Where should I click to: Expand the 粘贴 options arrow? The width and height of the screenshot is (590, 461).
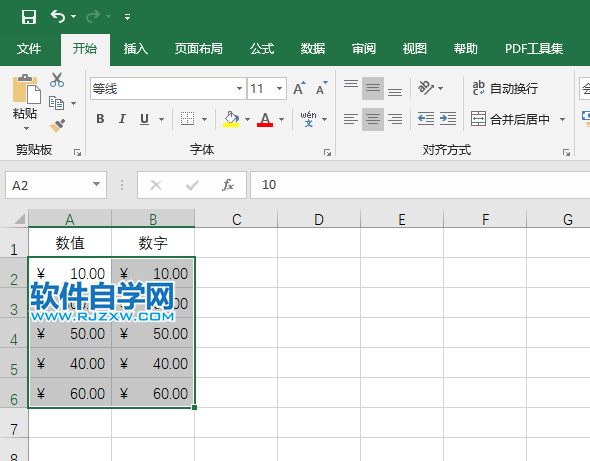coord(26,129)
